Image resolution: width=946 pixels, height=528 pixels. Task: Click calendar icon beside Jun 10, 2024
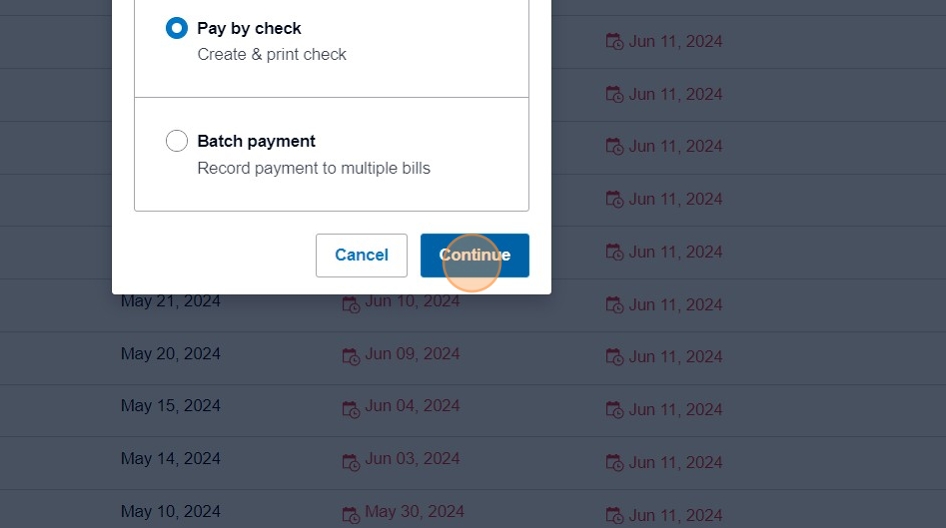(x=351, y=303)
